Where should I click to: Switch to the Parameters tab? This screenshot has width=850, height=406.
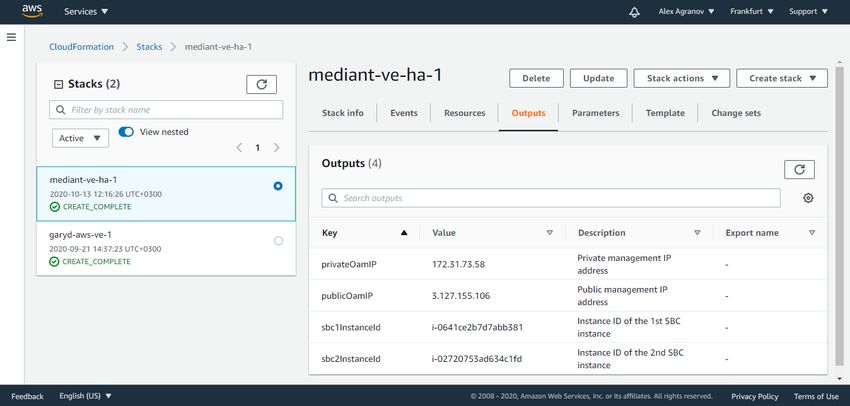tap(596, 113)
